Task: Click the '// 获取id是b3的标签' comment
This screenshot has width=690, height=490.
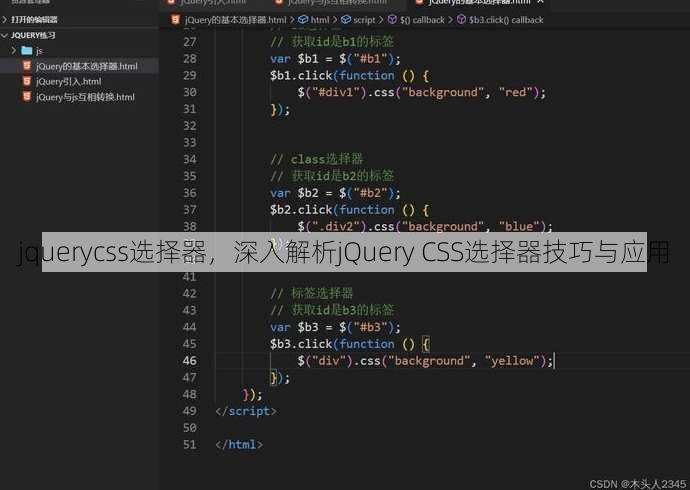Action: pyautogui.click(x=332, y=310)
